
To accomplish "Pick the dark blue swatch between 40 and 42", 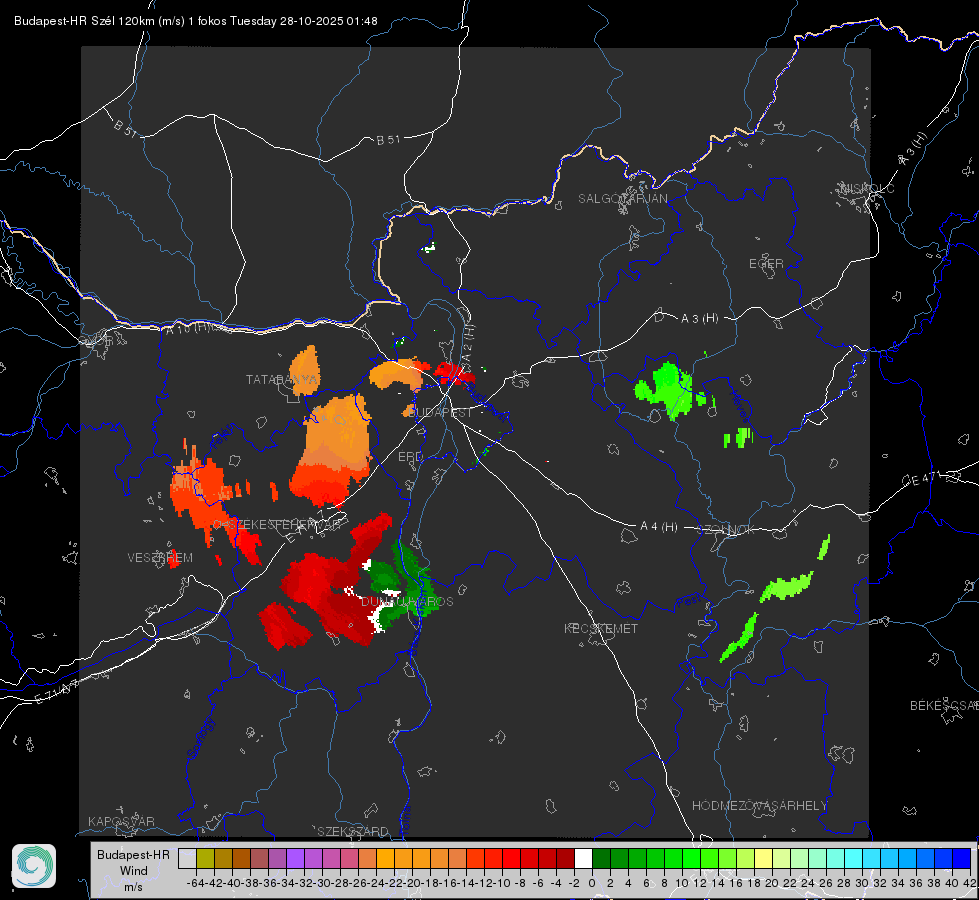I will pyautogui.click(x=962, y=858).
